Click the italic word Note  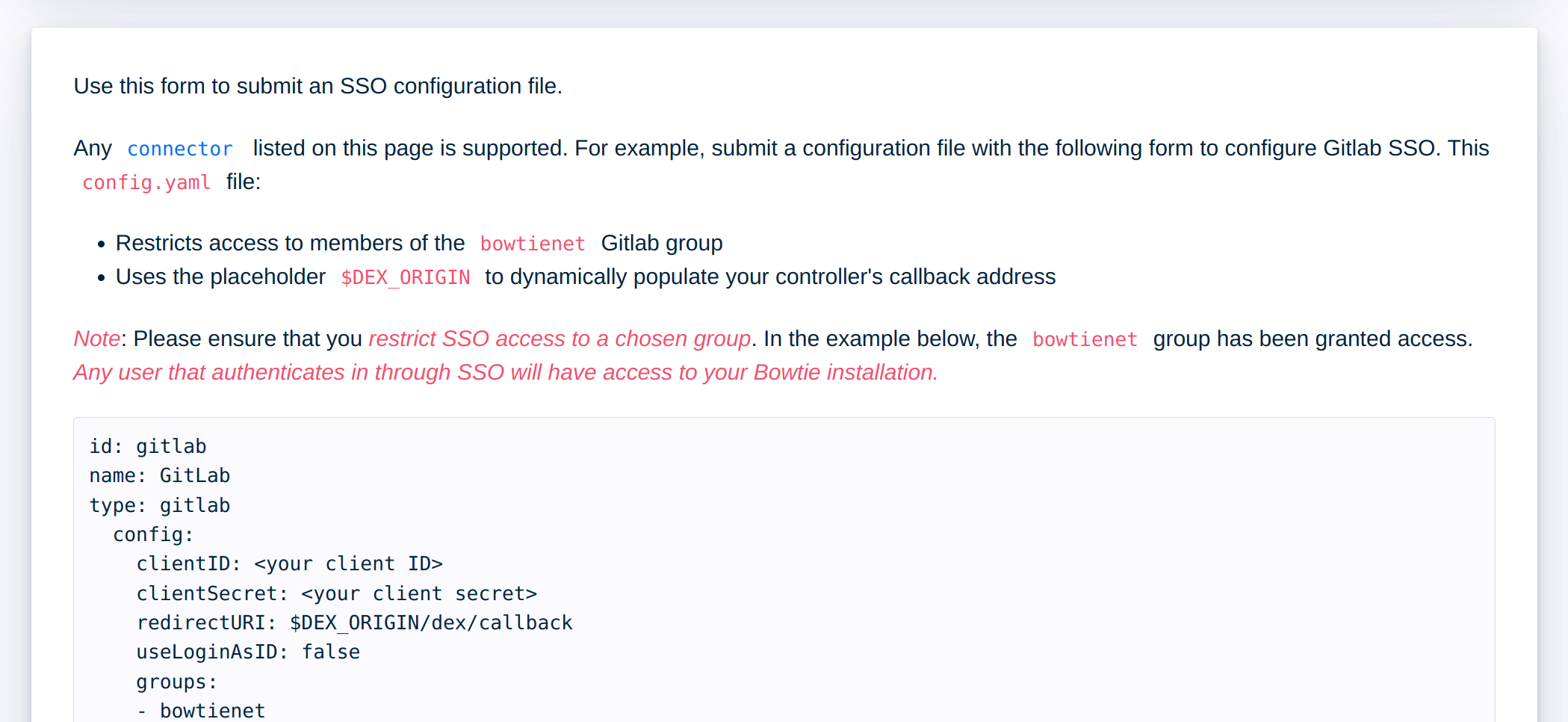(x=96, y=339)
